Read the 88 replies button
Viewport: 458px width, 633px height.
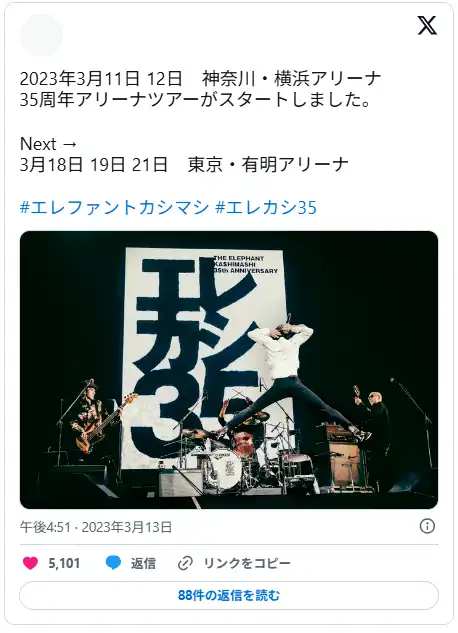coord(229,595)
